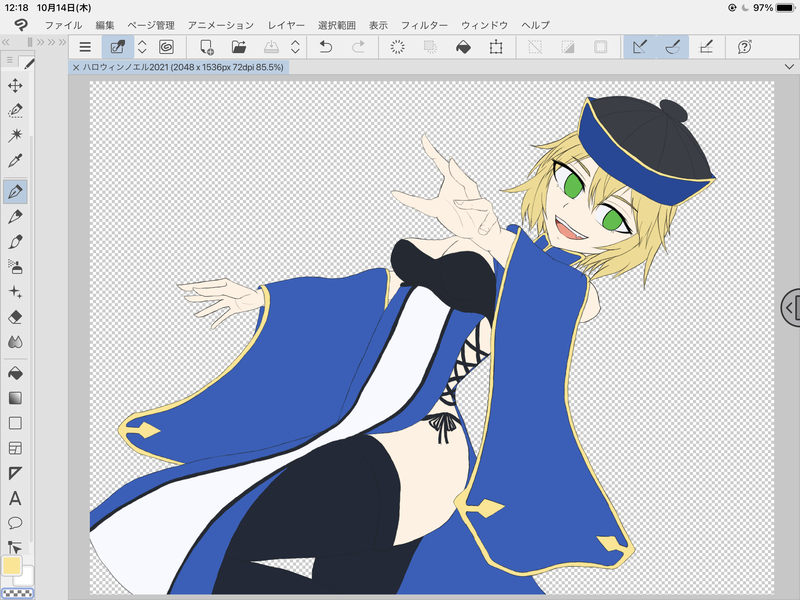Select the Figure rectangle tool
The image size is (800, 600).
pos(15,423)
